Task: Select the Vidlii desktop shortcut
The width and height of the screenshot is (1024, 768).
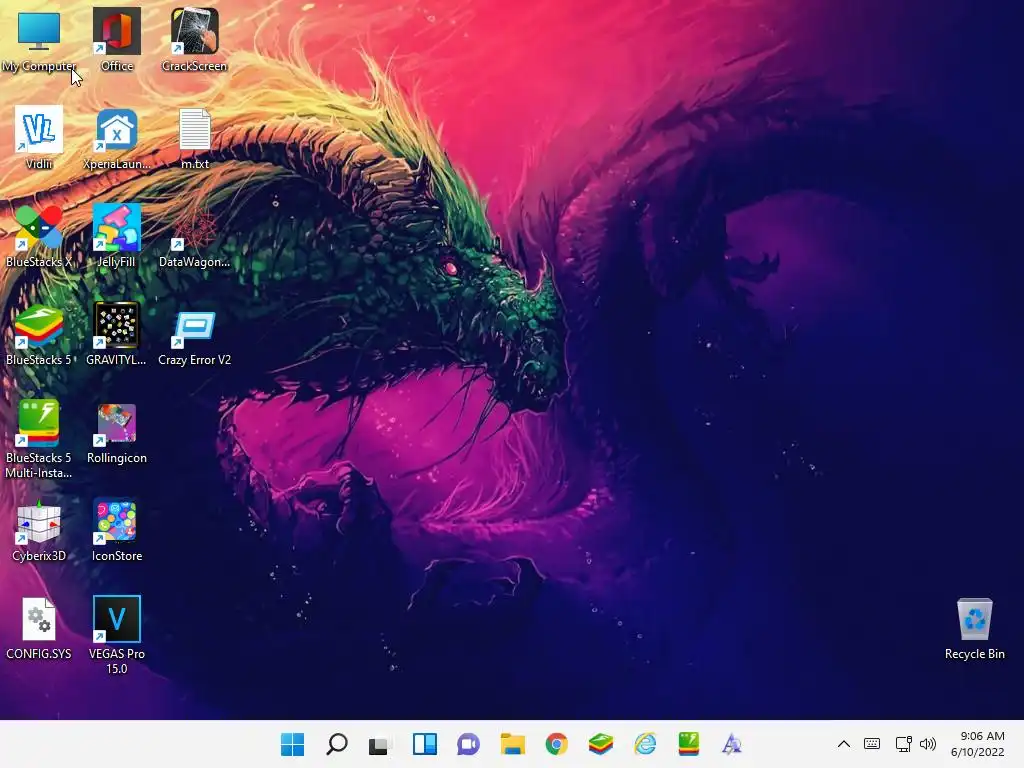Action: pyautogui.click(x=39, y=138)
